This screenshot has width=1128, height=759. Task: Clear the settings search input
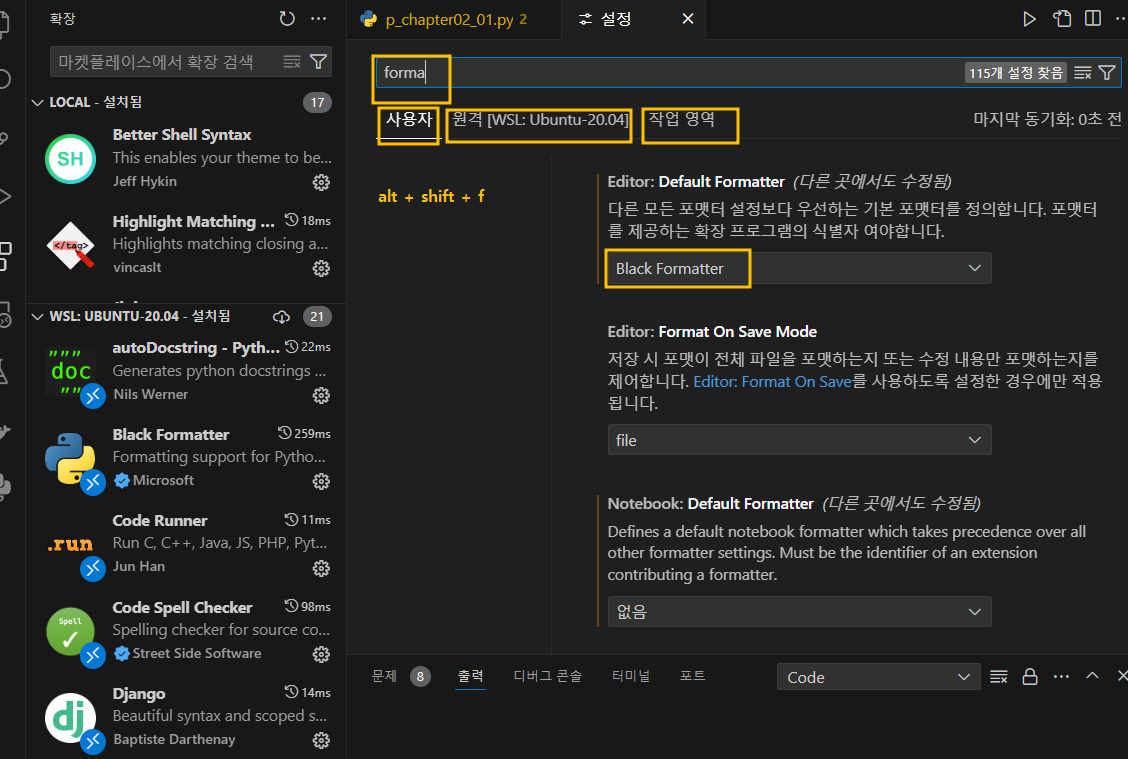pyautogui.click(x=1083, y=73)
